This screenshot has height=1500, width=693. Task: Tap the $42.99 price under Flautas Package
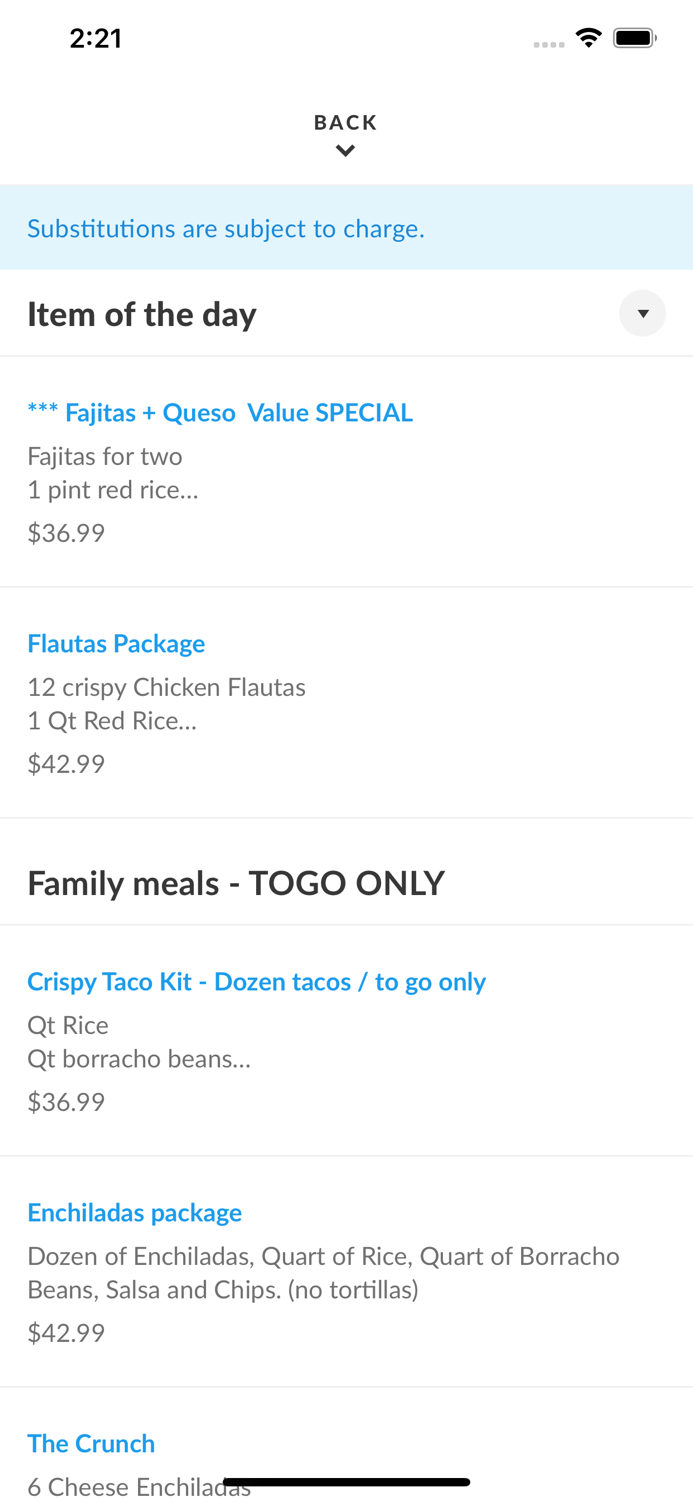click(x=66, y=763)
